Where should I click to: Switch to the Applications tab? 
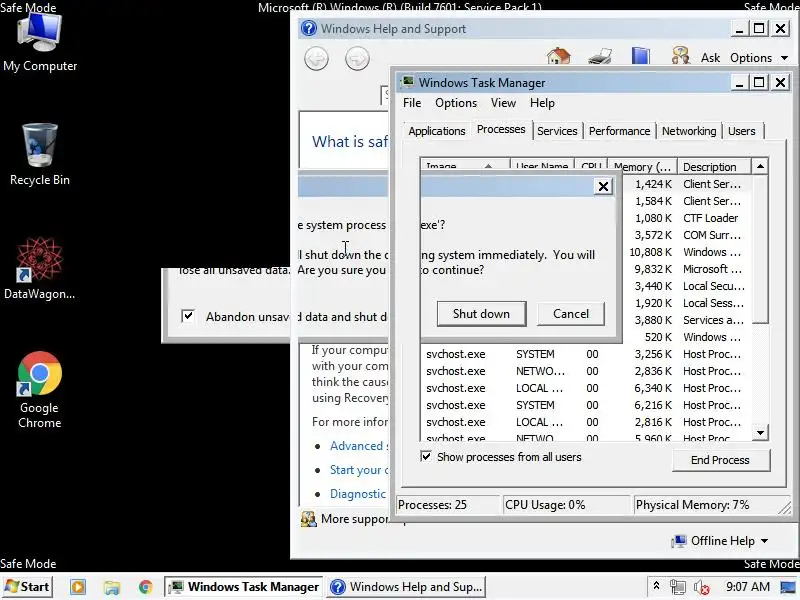coord(437,131)
